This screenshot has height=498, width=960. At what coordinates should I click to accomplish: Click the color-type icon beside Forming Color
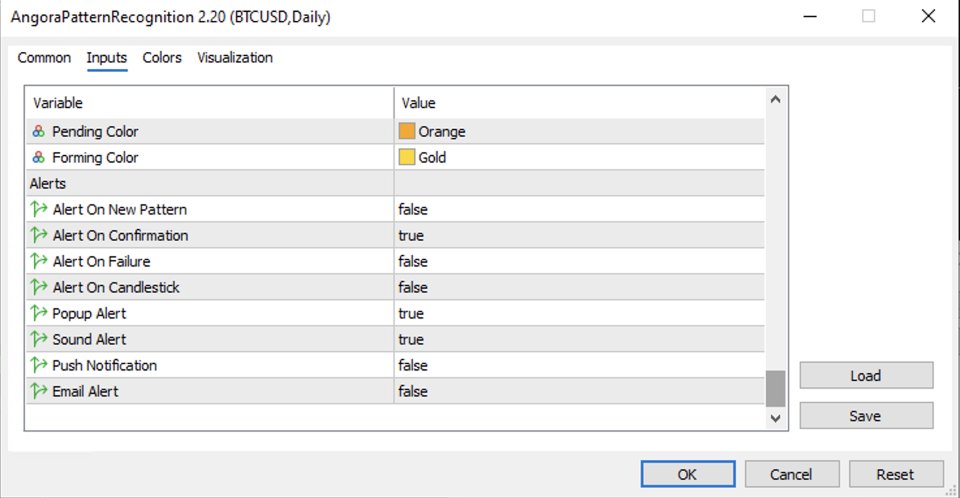(39, 157)
